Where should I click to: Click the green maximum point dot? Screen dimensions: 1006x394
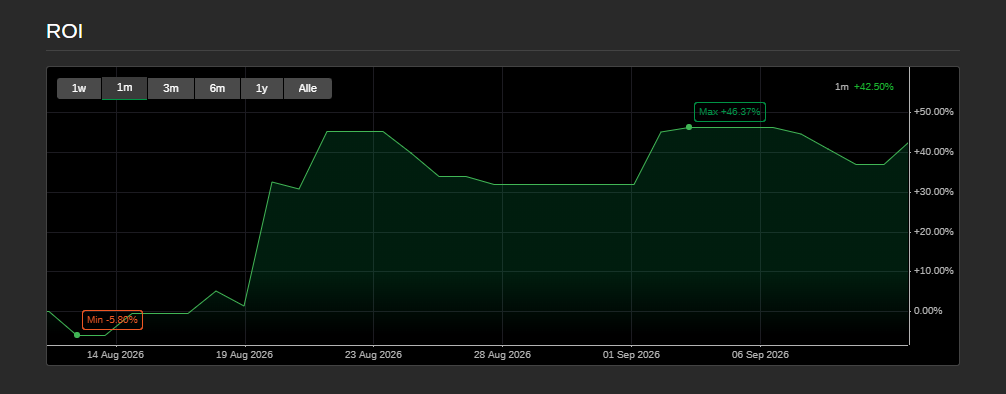[689, 127]
